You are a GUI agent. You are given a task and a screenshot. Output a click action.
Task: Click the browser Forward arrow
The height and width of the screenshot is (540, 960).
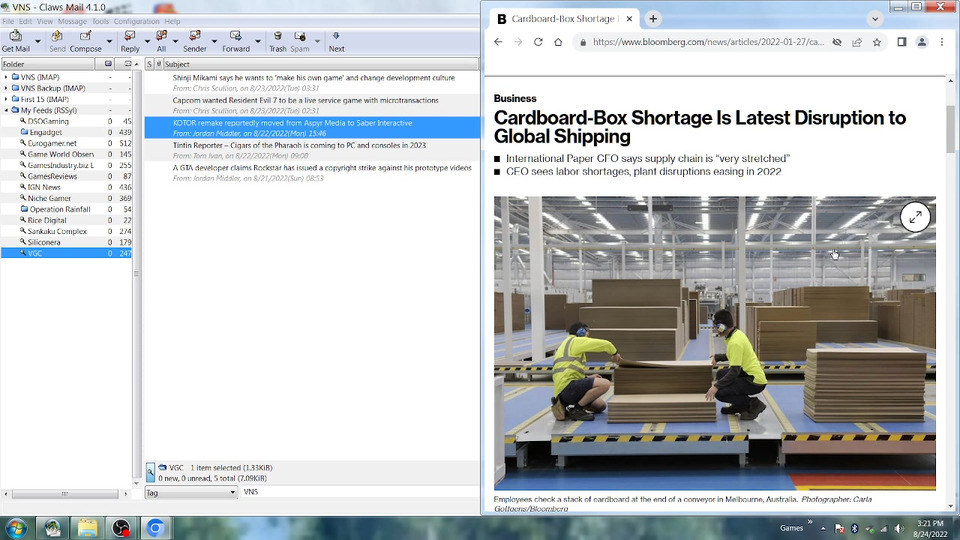(x=518, y=42)
